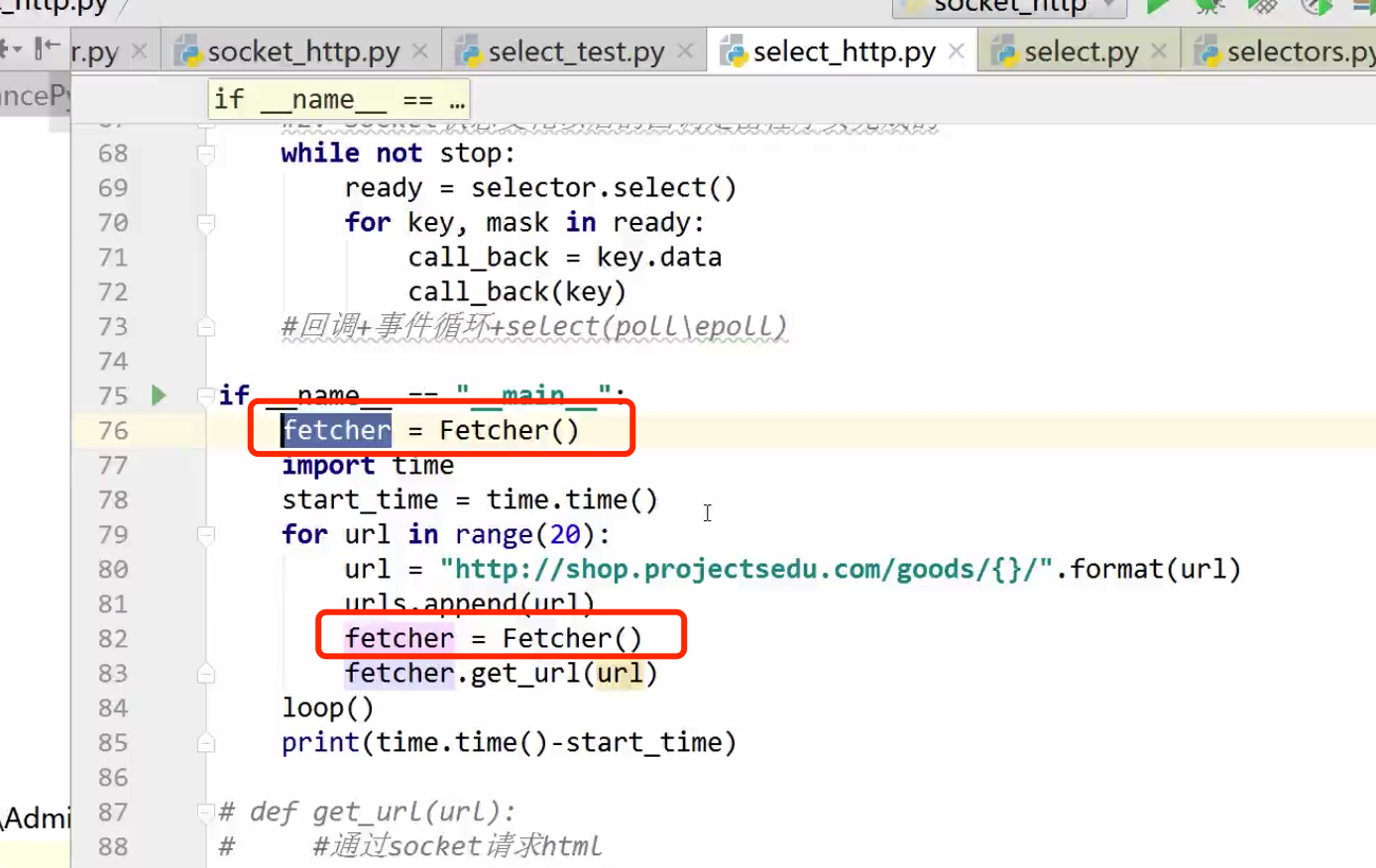Click the green run gutter arrow on line 75
The height and width of the screenshot is (868, 1376).
pyautogui.click(x=159, y=395)
